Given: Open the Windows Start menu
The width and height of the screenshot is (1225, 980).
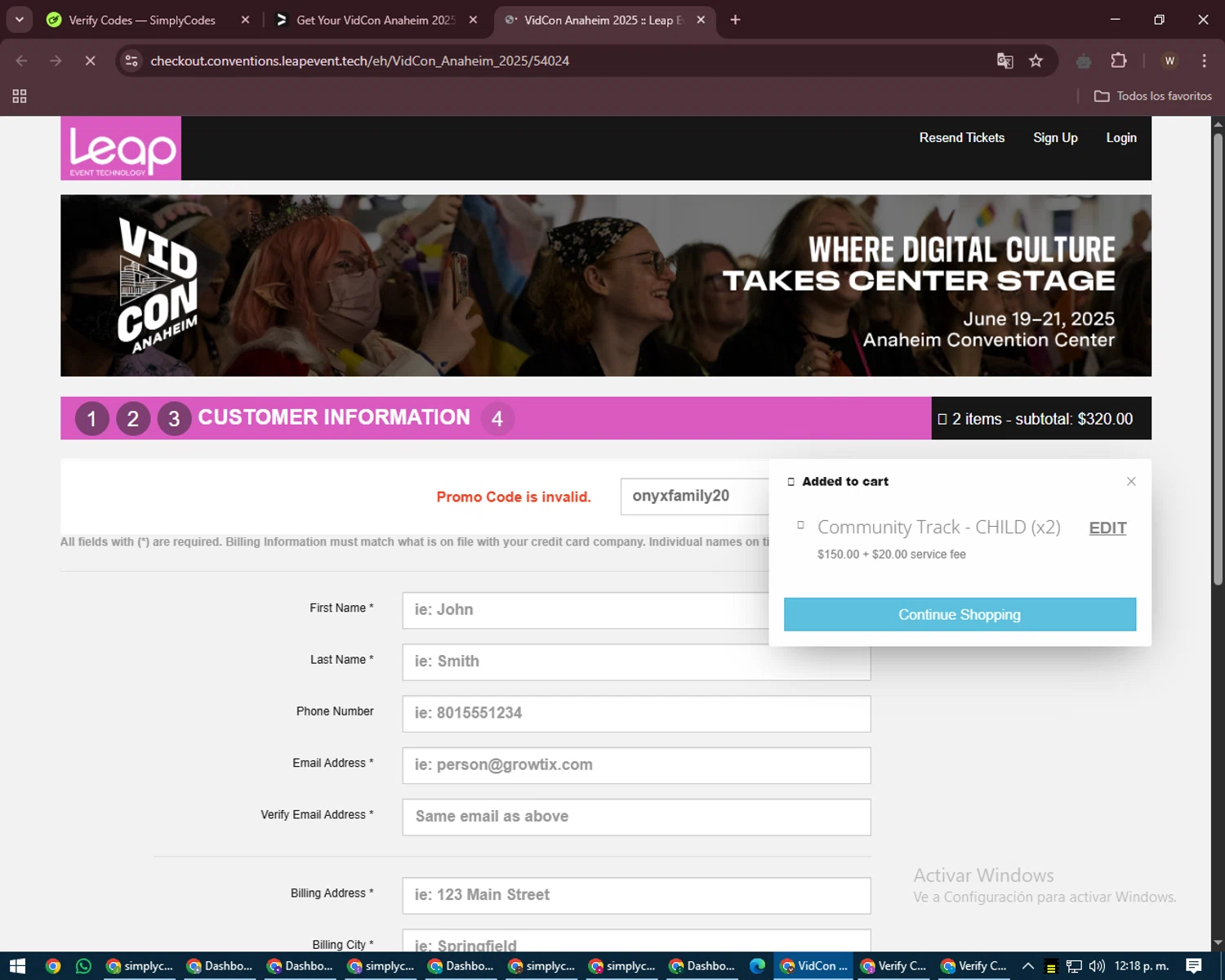Looking at the screenshot, I should point(17,966).
